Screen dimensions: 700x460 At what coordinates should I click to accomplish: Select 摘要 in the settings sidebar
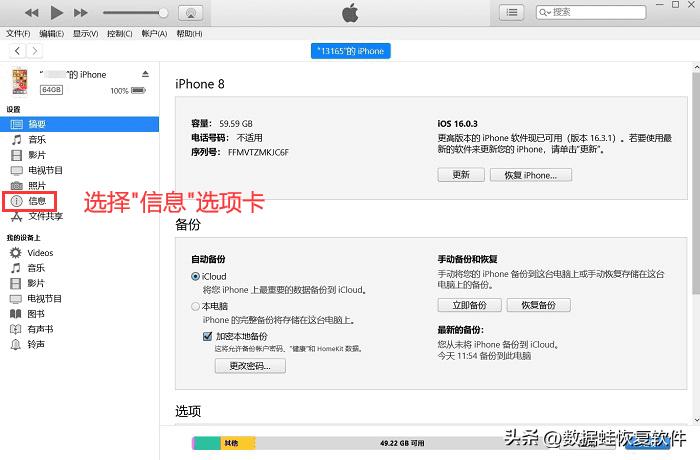(79, 124)
